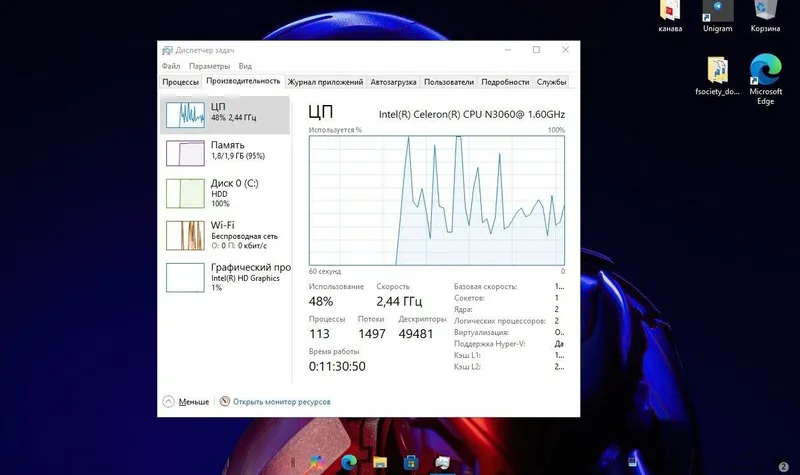Open the Вид menu

tap(245, 66)
